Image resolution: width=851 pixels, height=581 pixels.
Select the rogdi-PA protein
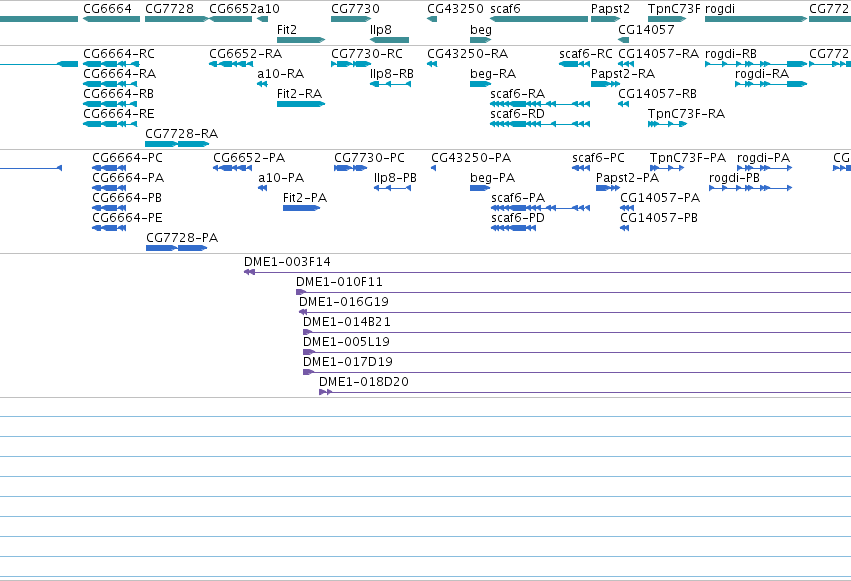click(765, 168)
